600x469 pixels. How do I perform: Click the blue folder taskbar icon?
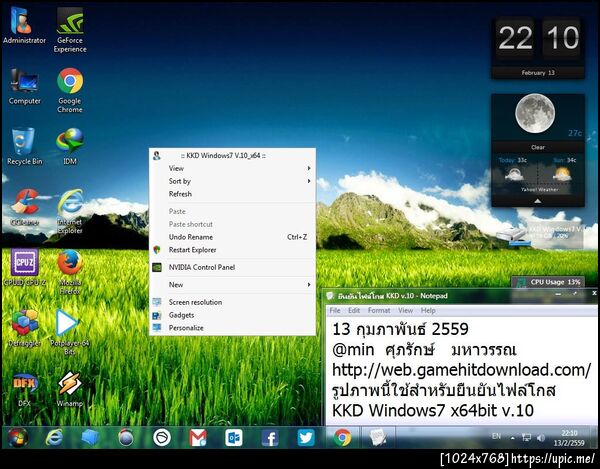90,437
